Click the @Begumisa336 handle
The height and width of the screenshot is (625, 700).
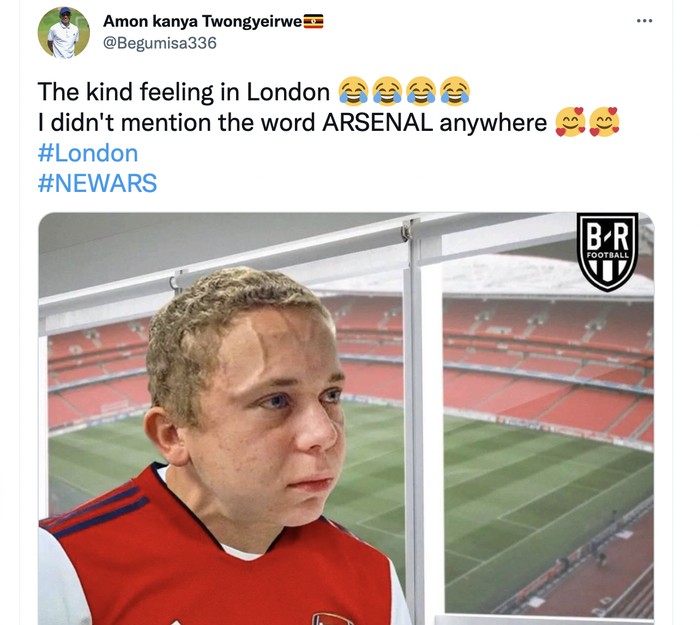160,43
